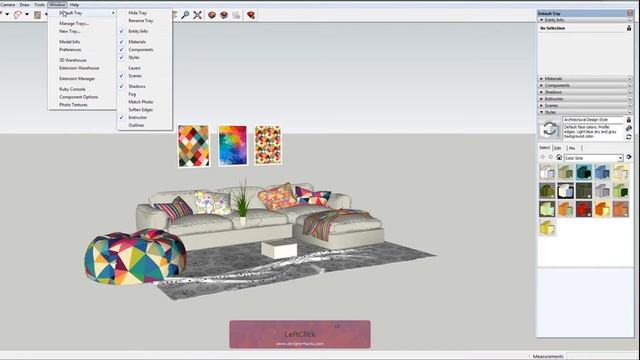Screen dimensions: 640x360
Task: Click the small Update Style arrows icon
Action: point(629,137)
